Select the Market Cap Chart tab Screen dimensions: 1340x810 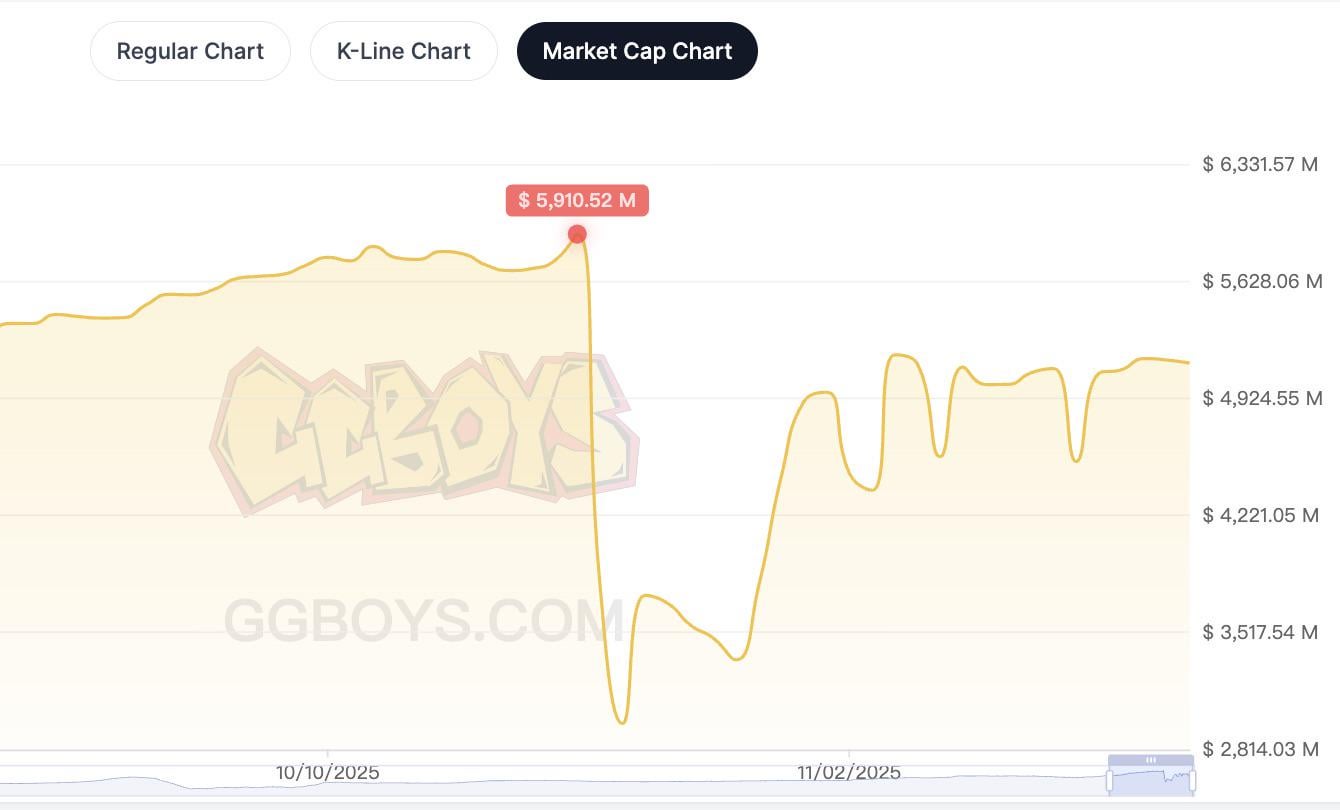pyautogui.click(x=637, y=51)
